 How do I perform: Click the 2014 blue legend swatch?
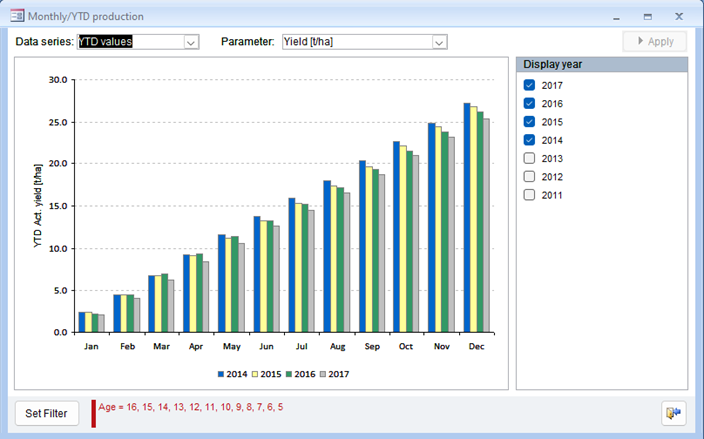pos(221,374)
